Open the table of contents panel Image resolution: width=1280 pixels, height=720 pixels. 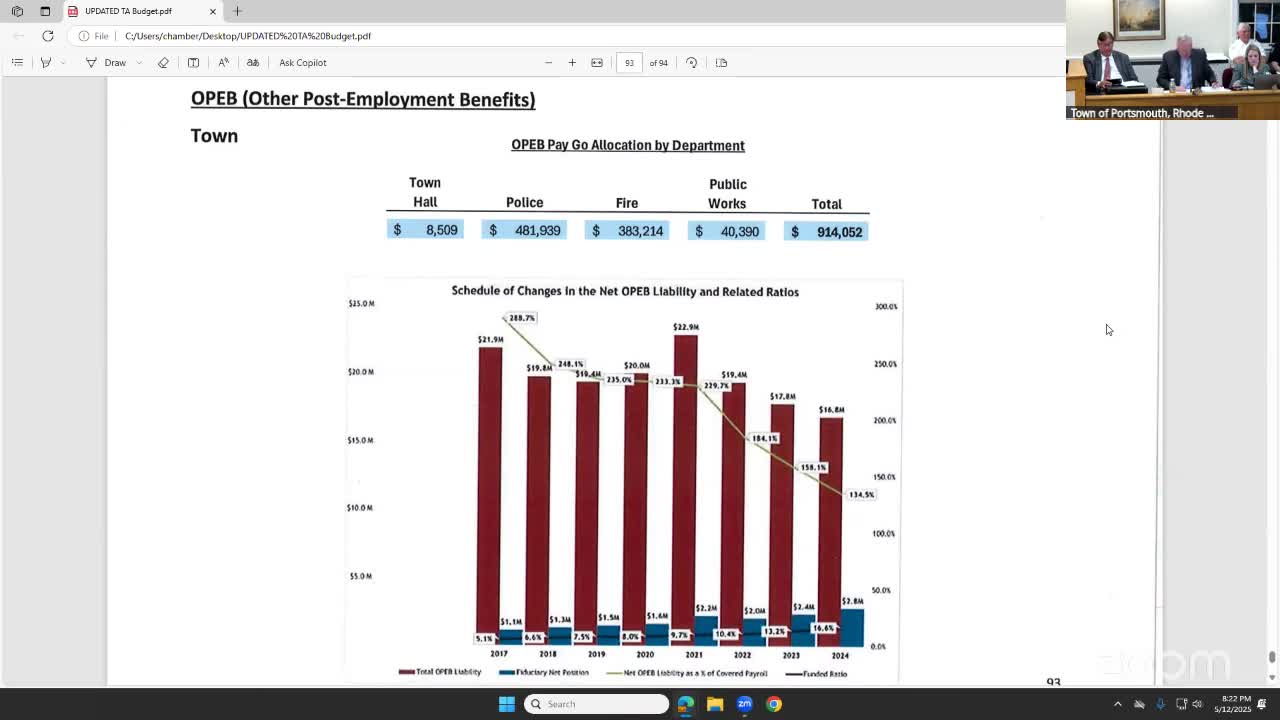pyautogui.click(x=17, y=62)
